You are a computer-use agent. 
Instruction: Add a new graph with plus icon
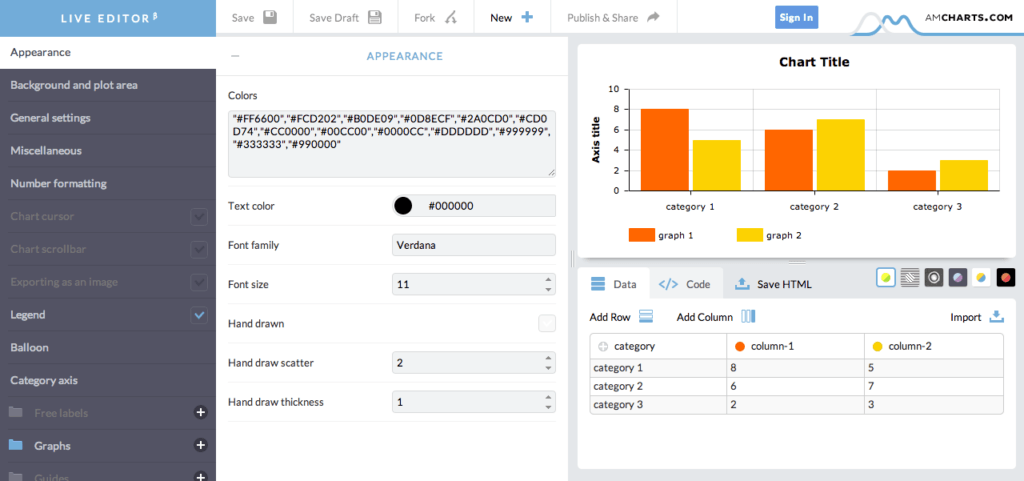click(201, 445)
